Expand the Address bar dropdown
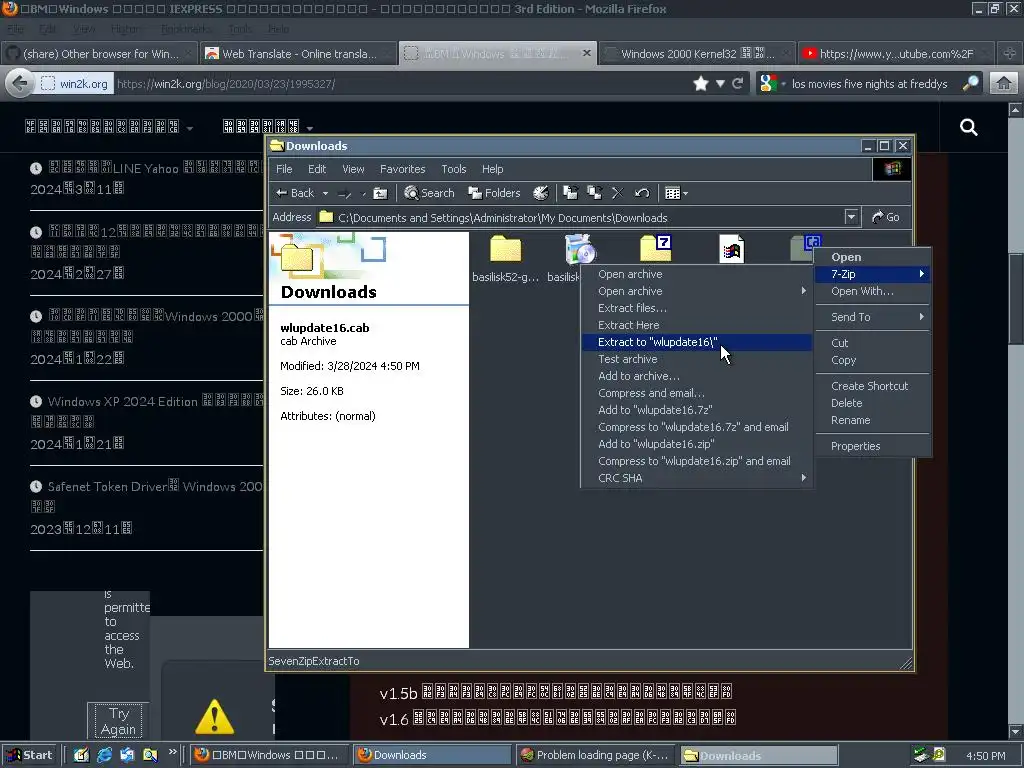This screenshot has width=1024, height=768. point(851,217)
